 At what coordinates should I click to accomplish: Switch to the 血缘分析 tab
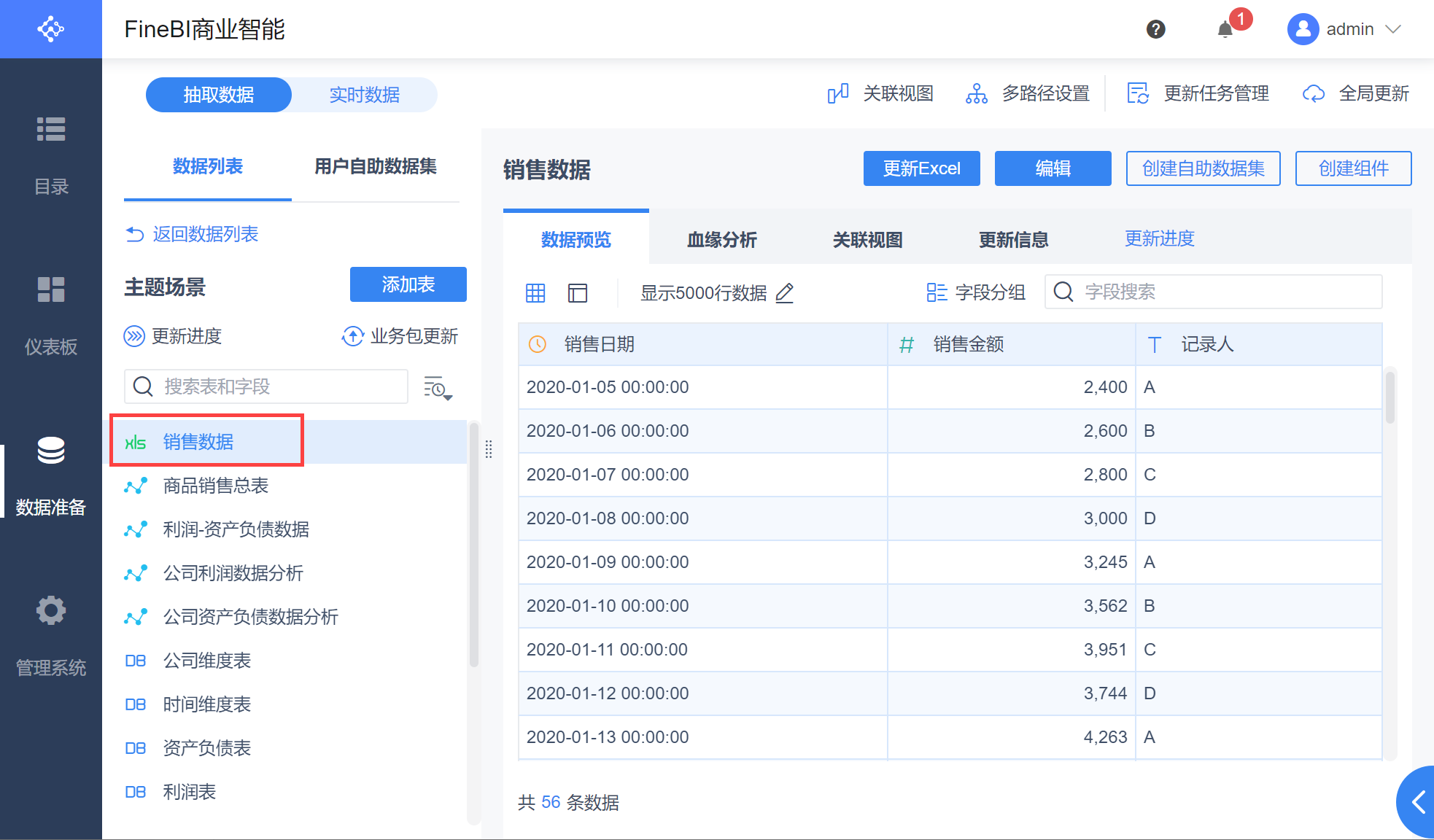coord(721,239)
